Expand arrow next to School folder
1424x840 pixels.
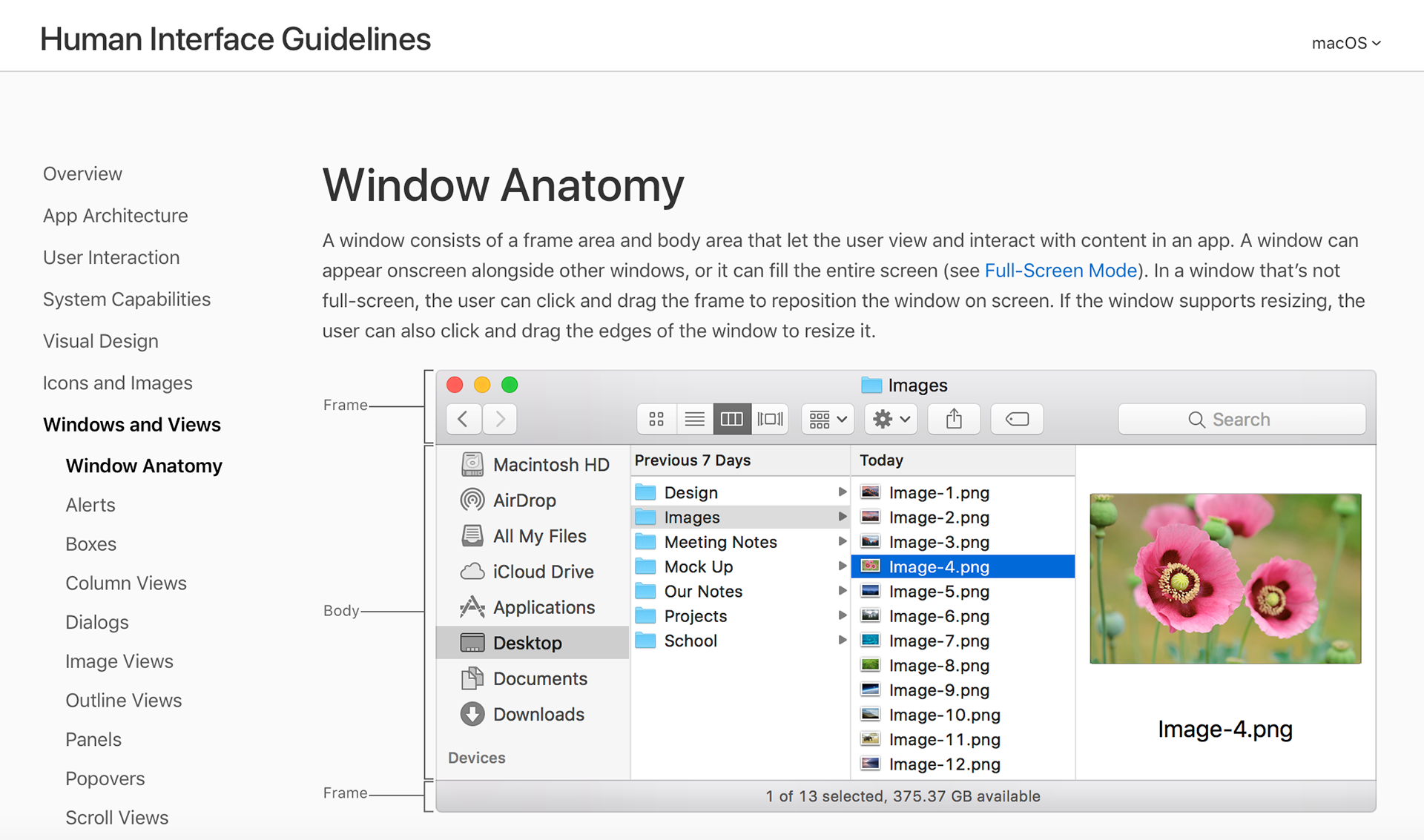tap(842, 640)
